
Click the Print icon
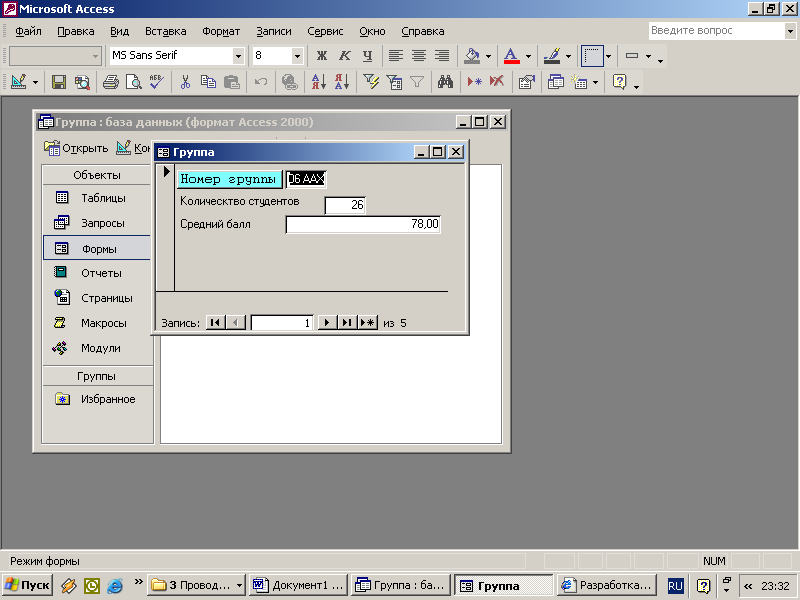(110, 82)
